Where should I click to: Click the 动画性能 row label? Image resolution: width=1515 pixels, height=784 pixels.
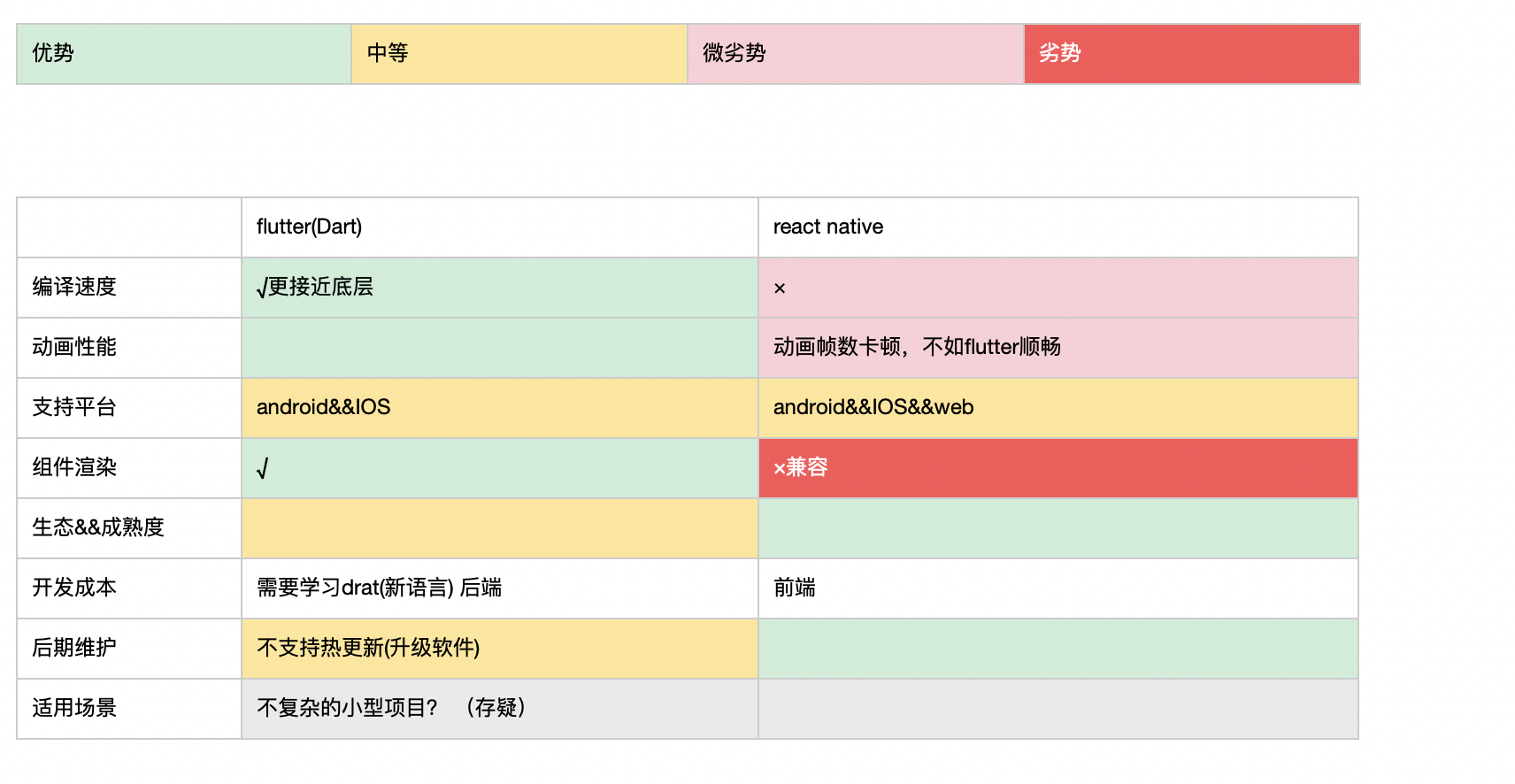coord(129,348)
